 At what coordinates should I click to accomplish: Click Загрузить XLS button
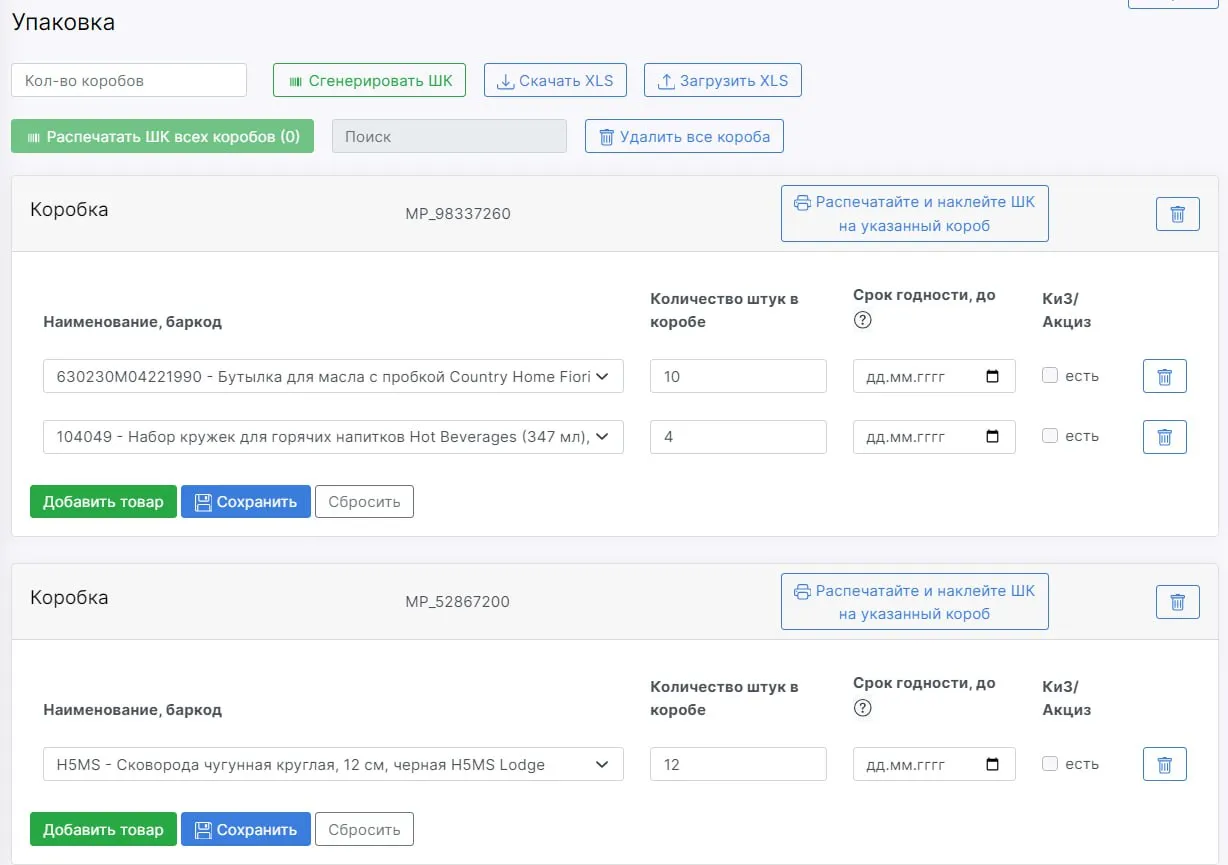[722, 81]
